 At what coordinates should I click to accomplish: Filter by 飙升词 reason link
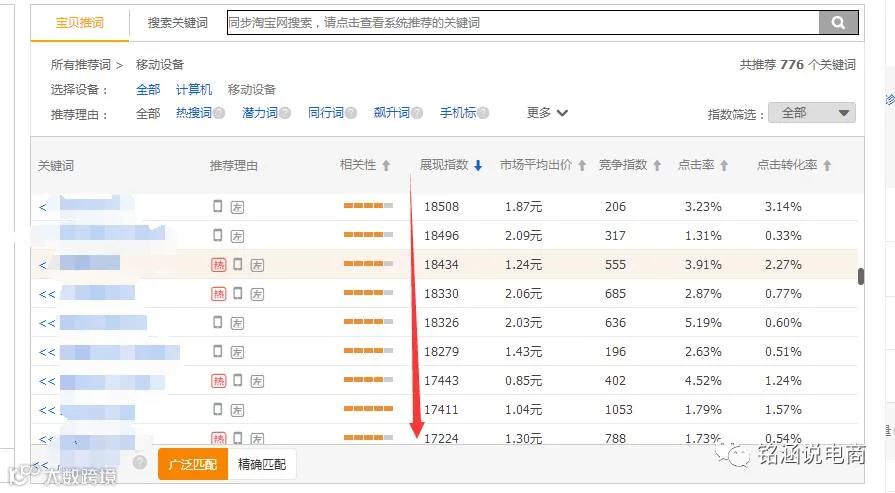tap(392, 113)
